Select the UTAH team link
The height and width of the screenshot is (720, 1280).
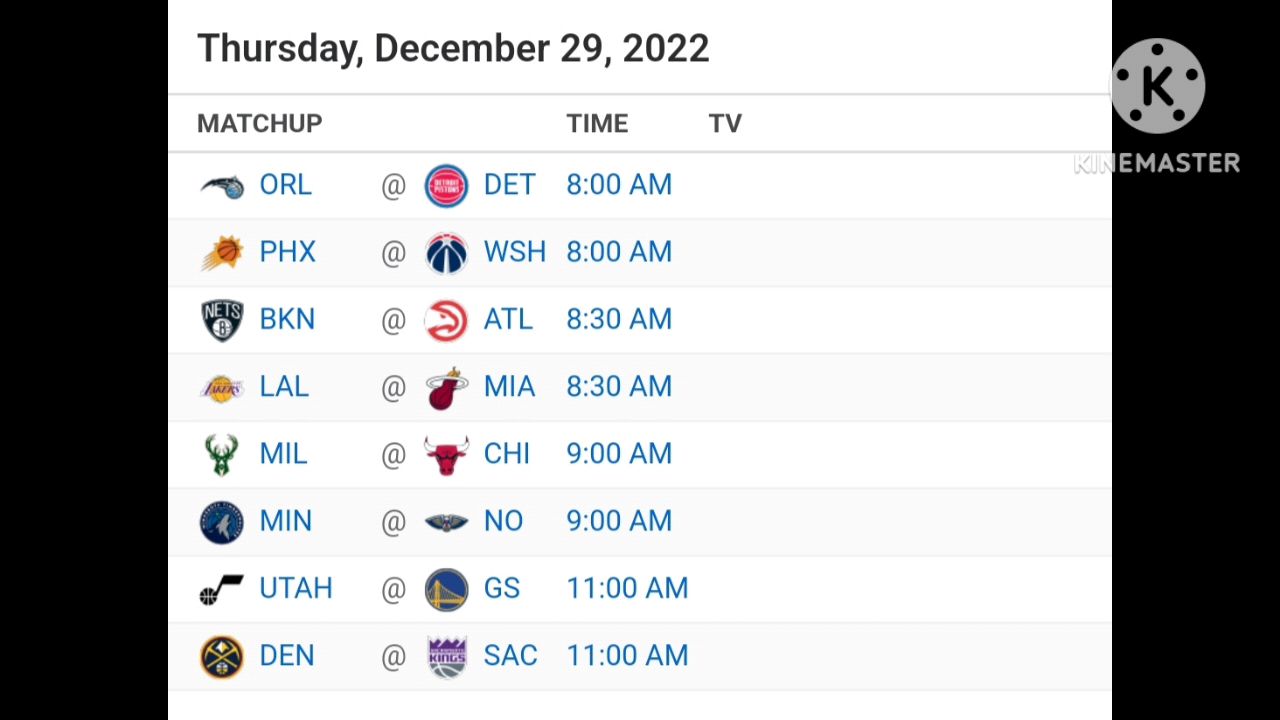295,589
